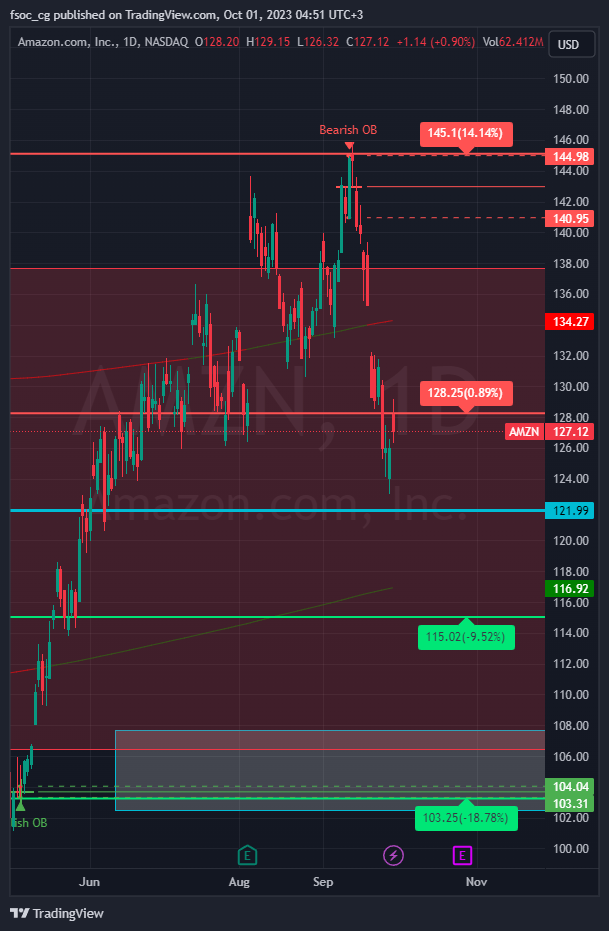This screenshot has height=931, width=609.
Task: Click the C127.12 close value
Action: click(x=367, y=42)
